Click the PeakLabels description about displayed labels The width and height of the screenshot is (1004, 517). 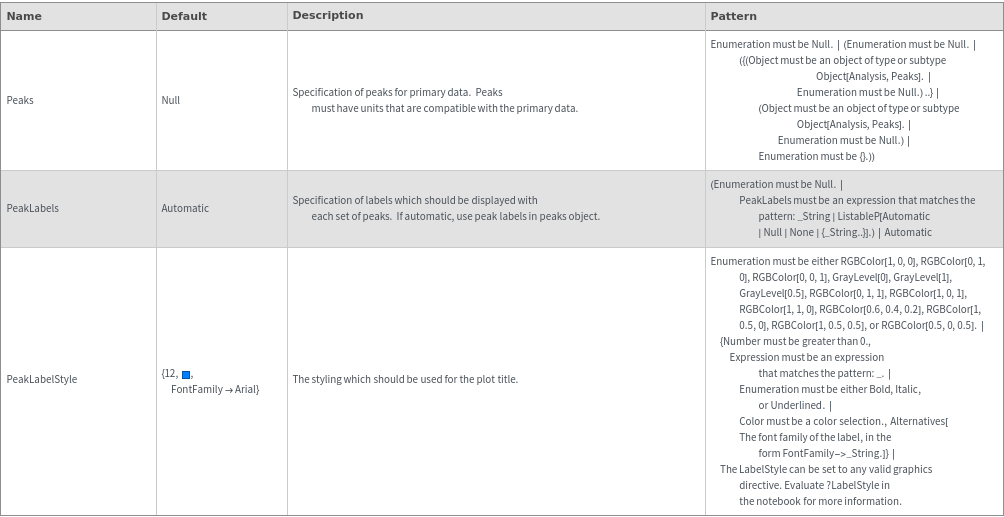pyautogui.click(x=446, y=208)
